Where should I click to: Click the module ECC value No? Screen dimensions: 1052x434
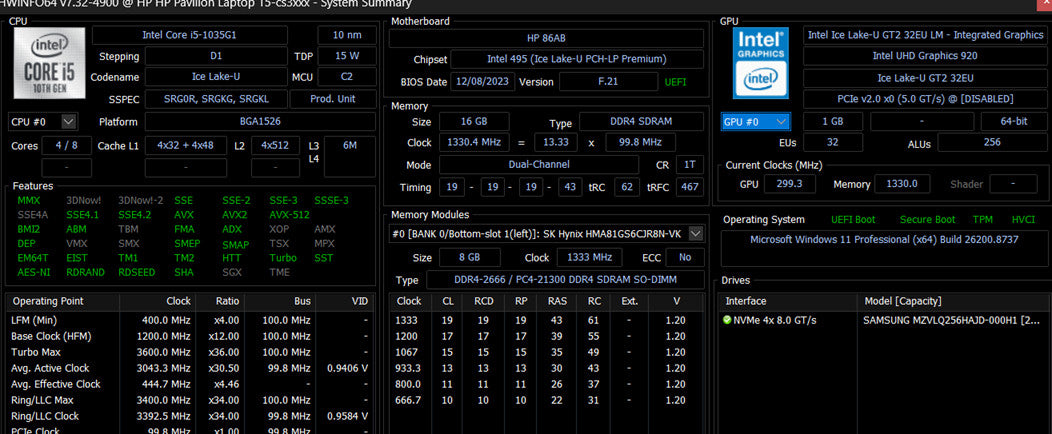[x=684, y=258]
